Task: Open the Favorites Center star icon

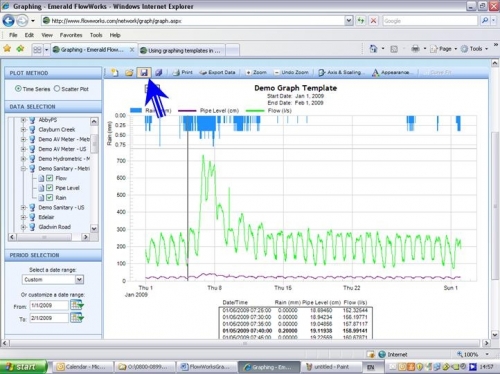Action: click(x=7, y=49)
